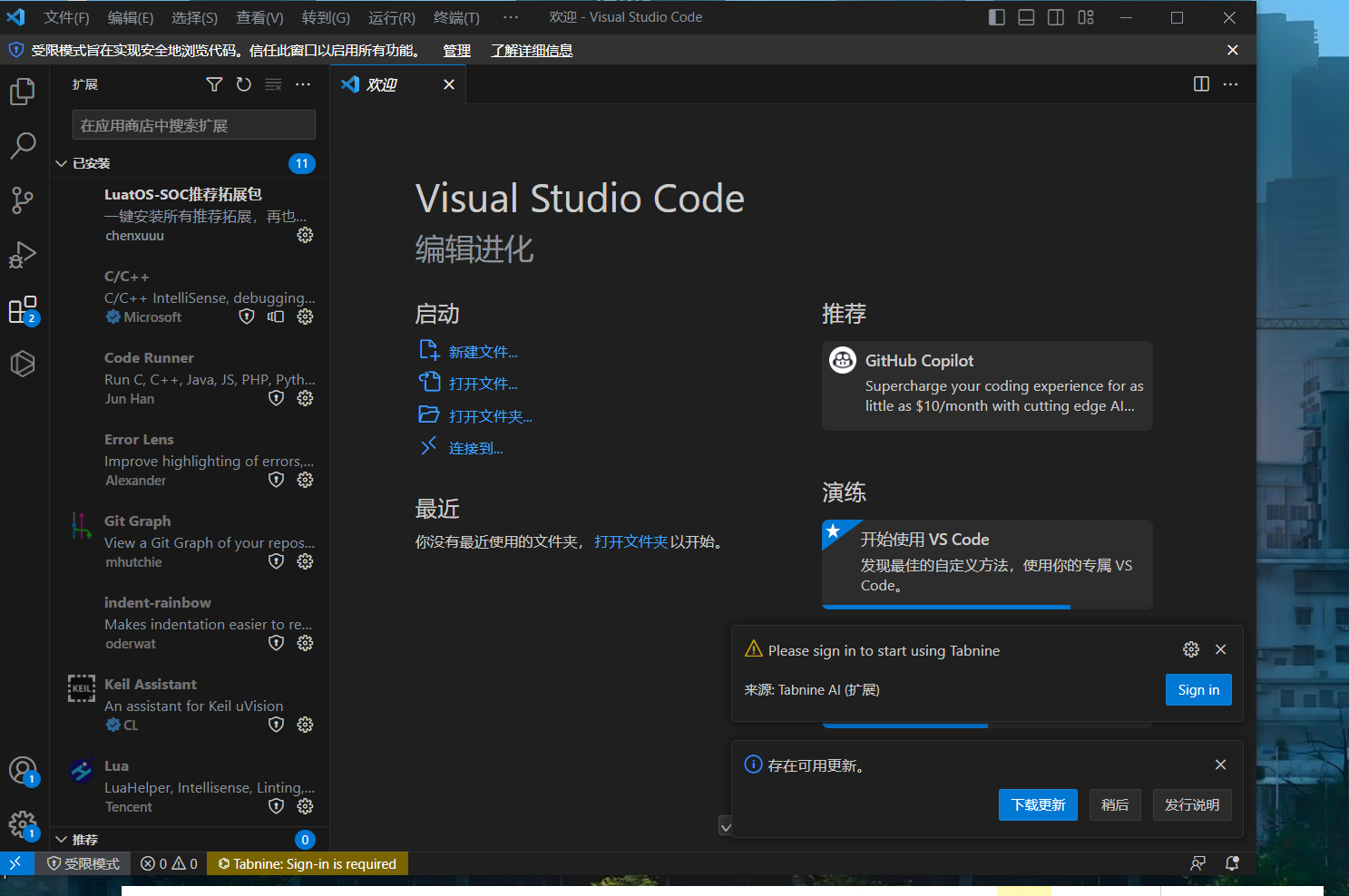The height and width of the screenshot is (896, 1349).
Task: Open the Explorer view in activity bar
Action: point(23,91)
